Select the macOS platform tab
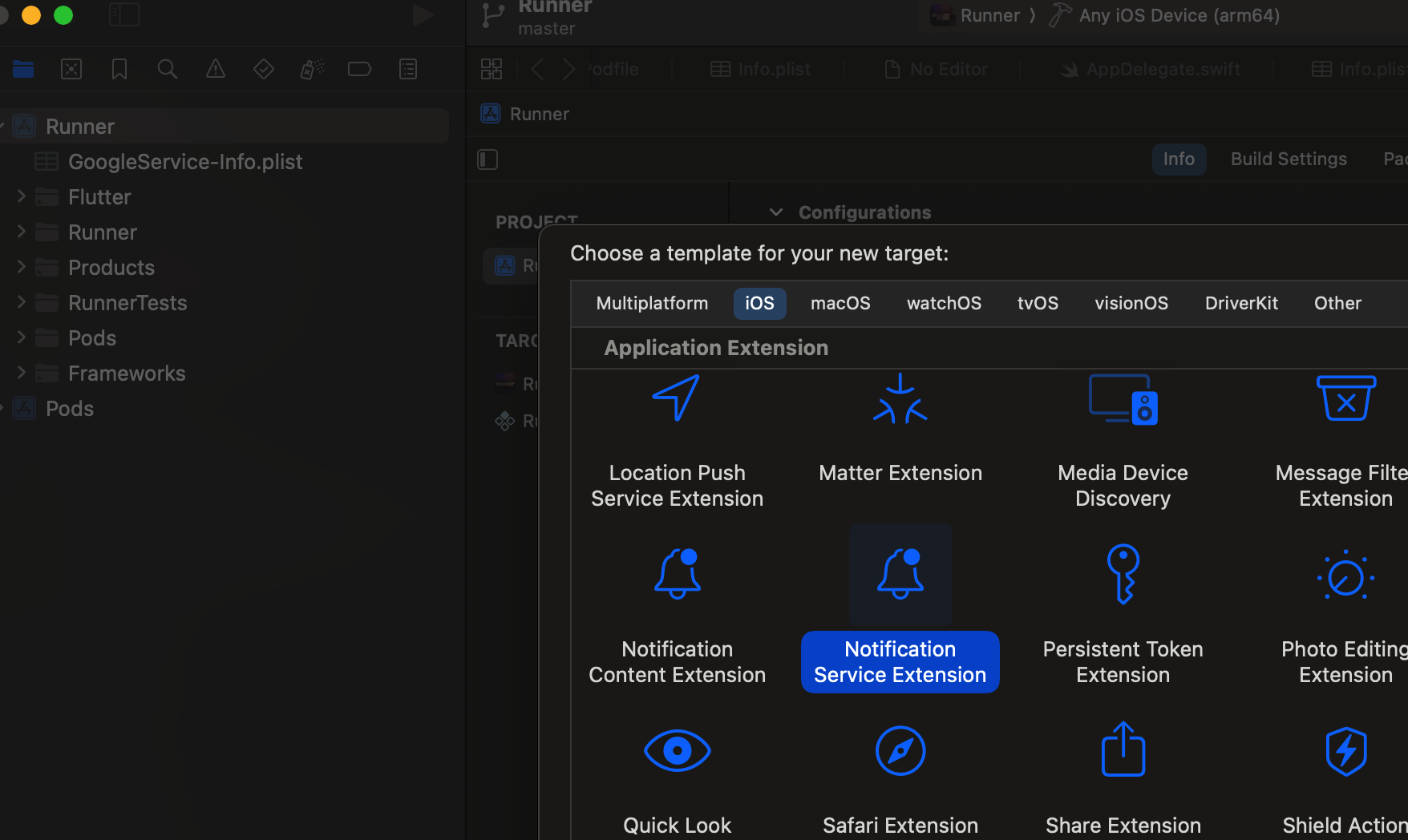The height and width of the screenshot is (840, 1408). pyautogui.click(x=840, y=304)
